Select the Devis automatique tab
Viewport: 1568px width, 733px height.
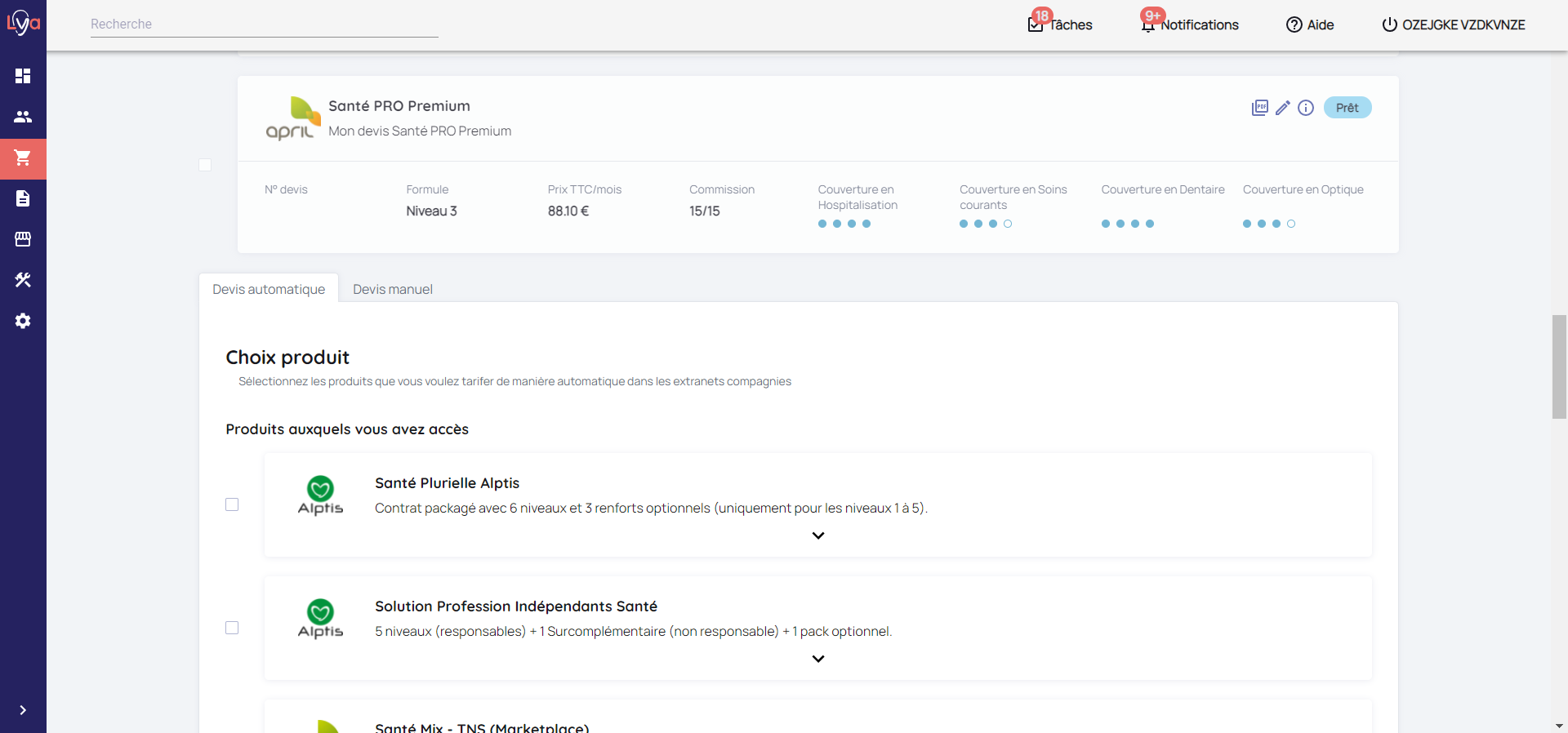click(x=269, y=289)
